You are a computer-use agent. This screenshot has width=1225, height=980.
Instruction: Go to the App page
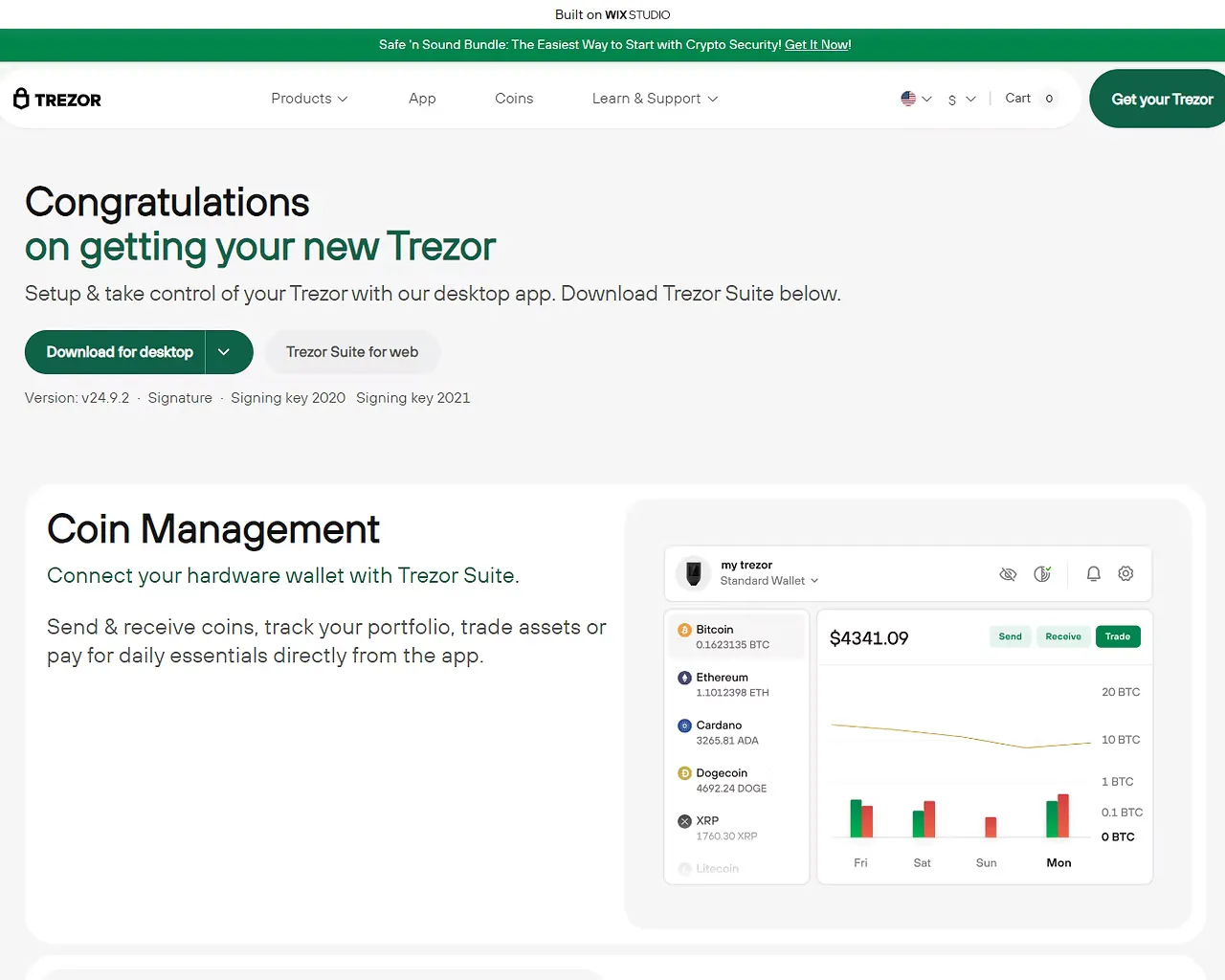click(x=422, y=99)
